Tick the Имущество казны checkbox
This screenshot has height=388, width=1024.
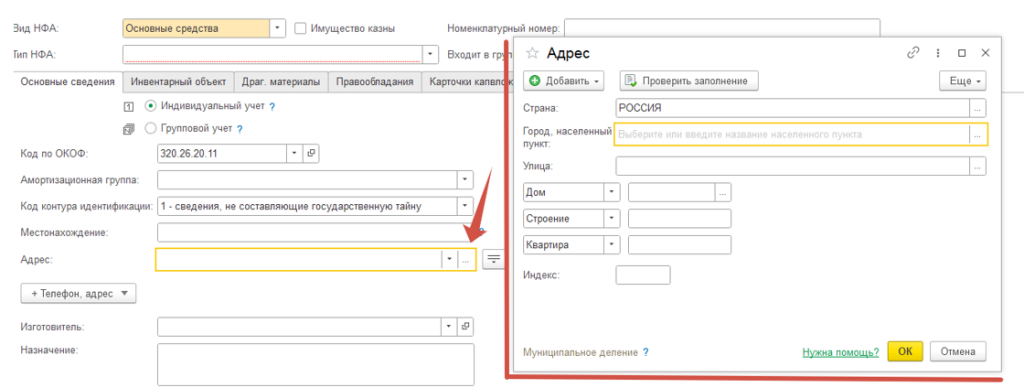coord(300,29)
